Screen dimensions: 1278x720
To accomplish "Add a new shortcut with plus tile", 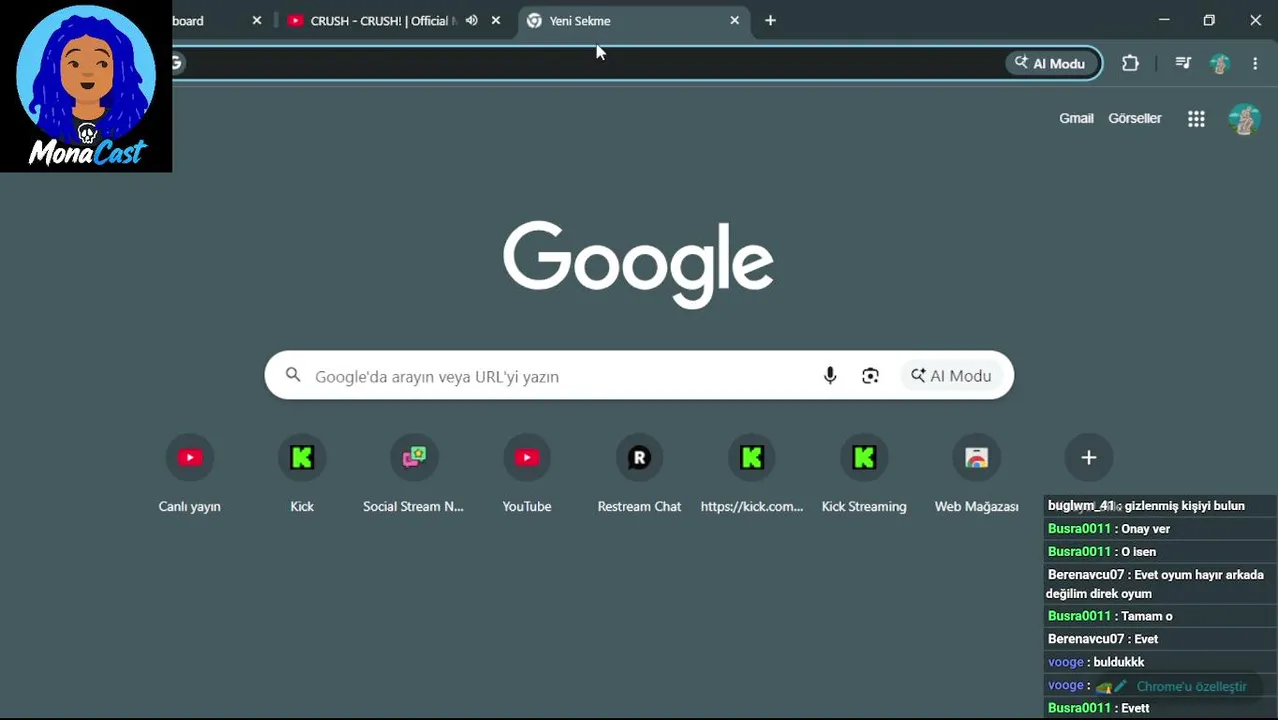I will [1089, 458].
